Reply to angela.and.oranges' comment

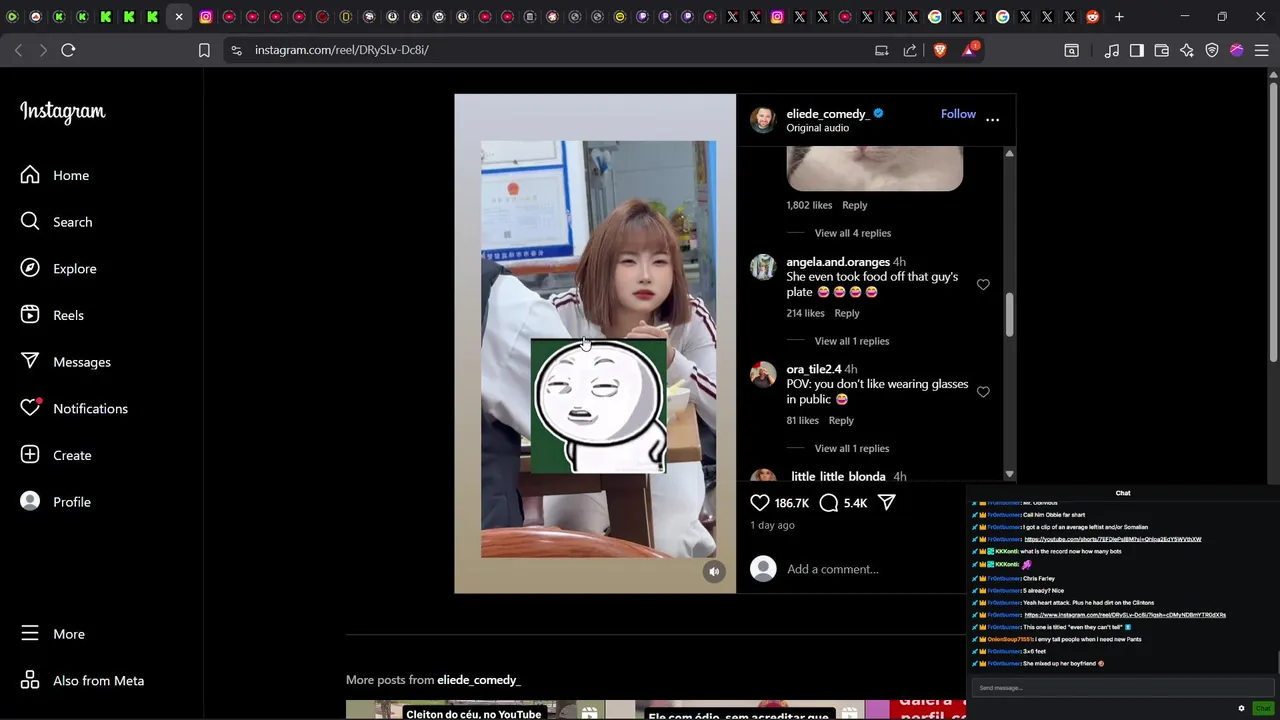[847, 313]
